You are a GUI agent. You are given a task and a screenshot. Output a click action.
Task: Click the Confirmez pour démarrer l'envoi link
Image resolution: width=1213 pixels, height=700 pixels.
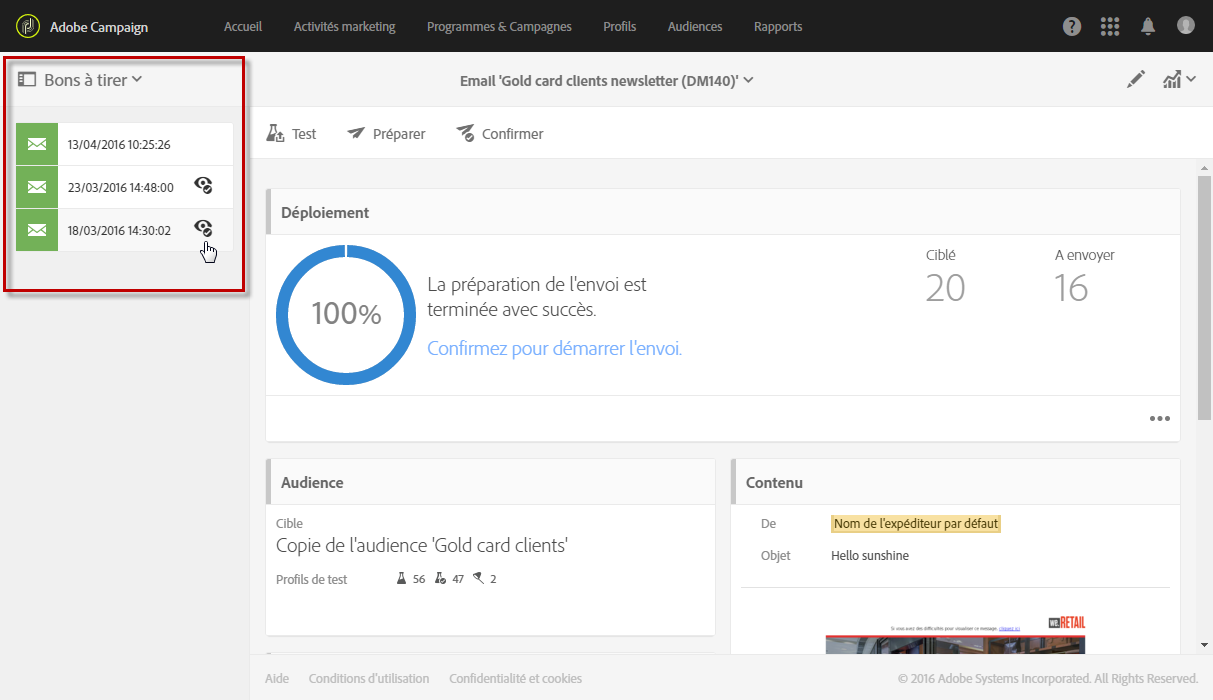pos(554,349)
